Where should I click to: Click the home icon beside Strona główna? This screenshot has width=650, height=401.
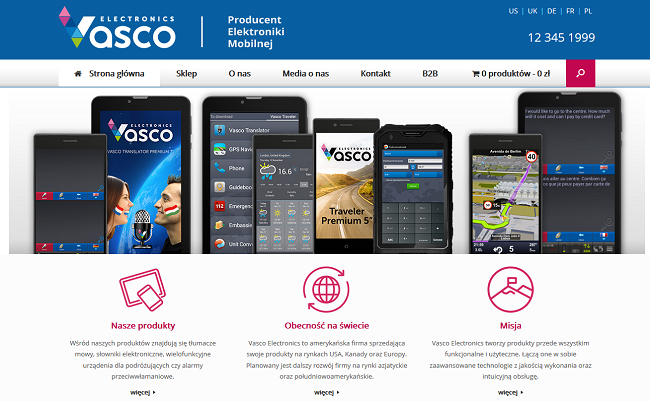coord(78,74)
